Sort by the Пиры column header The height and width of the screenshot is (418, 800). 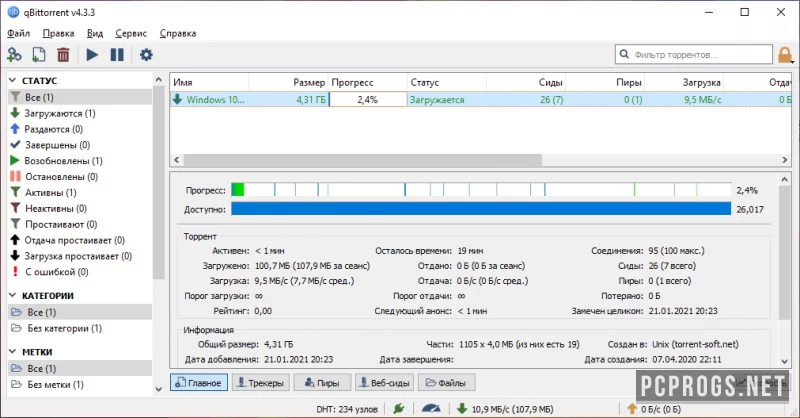point(605,82)
